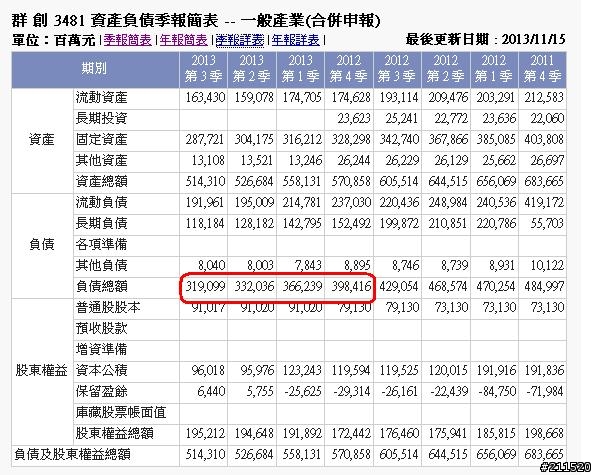The width and height of the screenshot is (596, 475).
Task: Select the 其他資產 value 13,521
Action: point(257,160)
